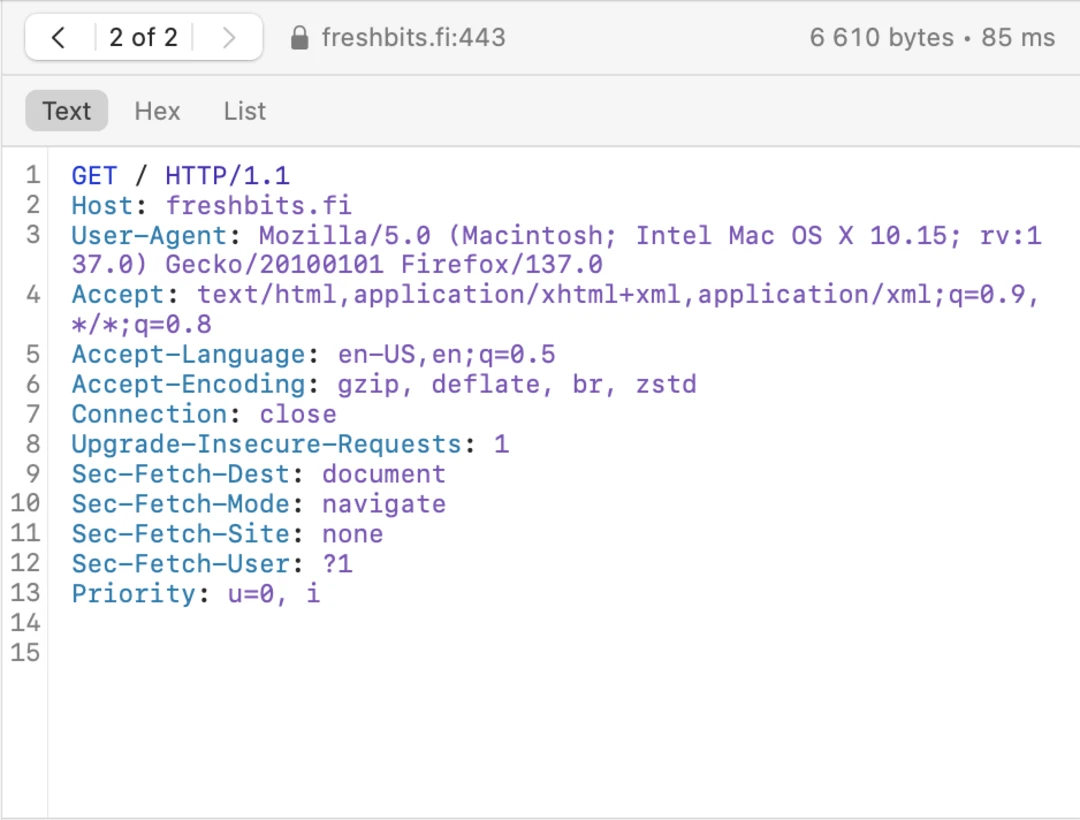The image size is (1080, 820).
Task: Click the padlock icon beside freshbits.fi:443
Action: [299, 38]
